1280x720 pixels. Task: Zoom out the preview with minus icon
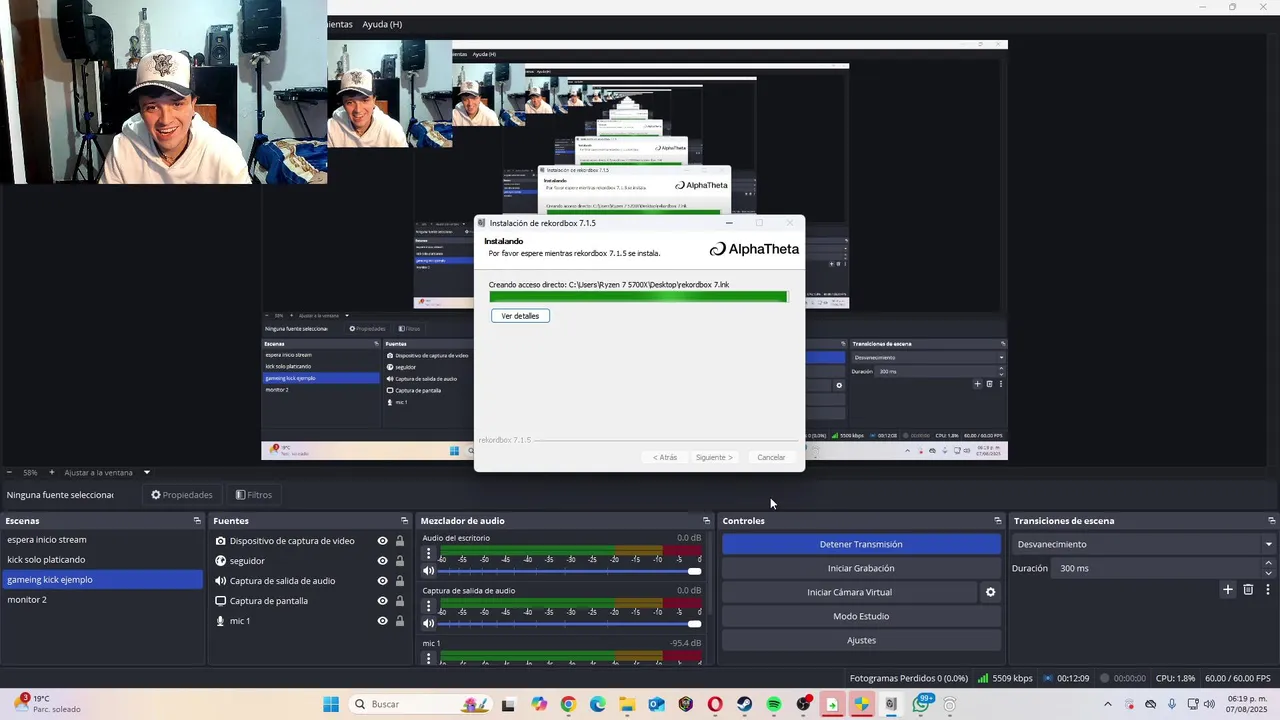(9, 472)
